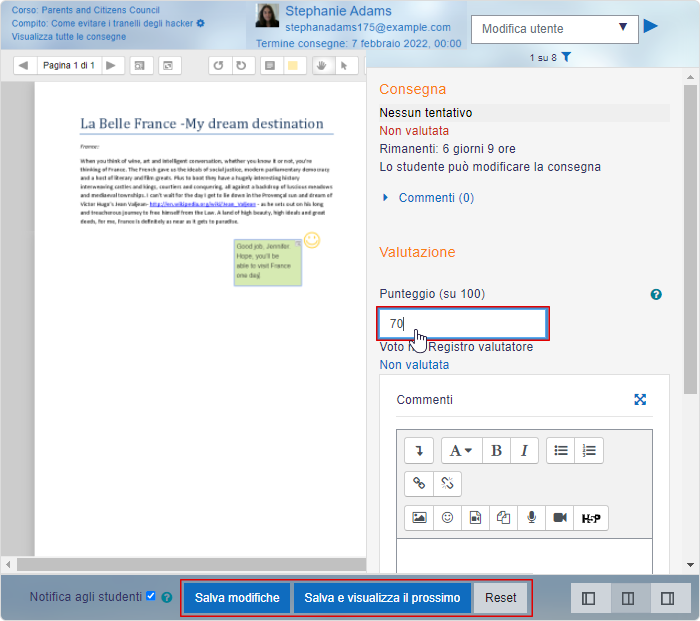
Task: Collapse the review panel layout button
Action: 588,598
